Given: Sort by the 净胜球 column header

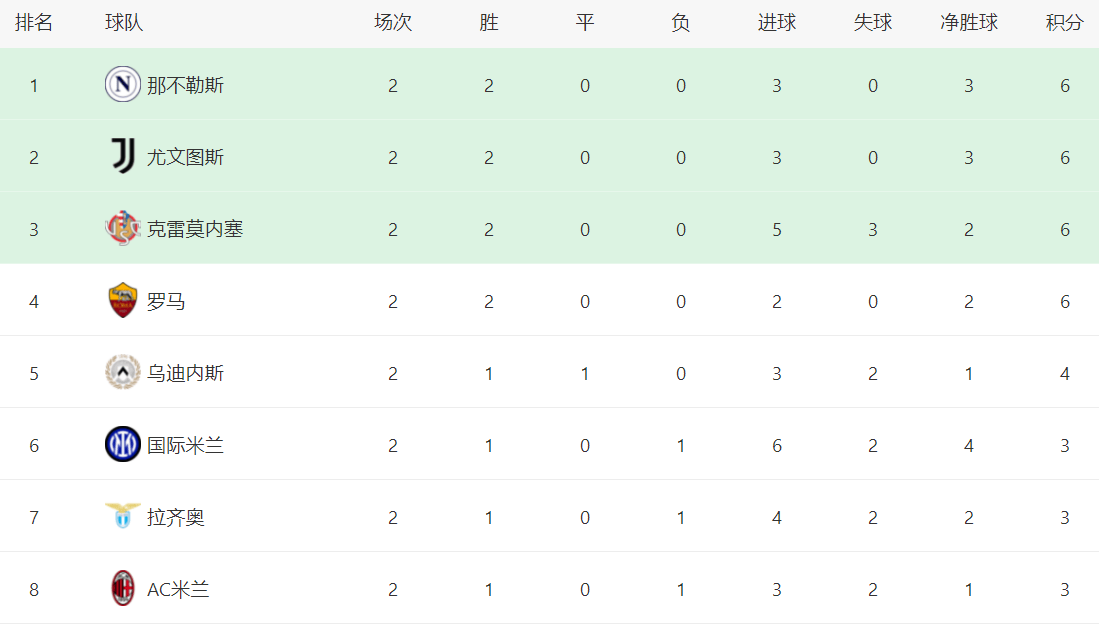Looking at the screenshot, I should pos(969,23).
